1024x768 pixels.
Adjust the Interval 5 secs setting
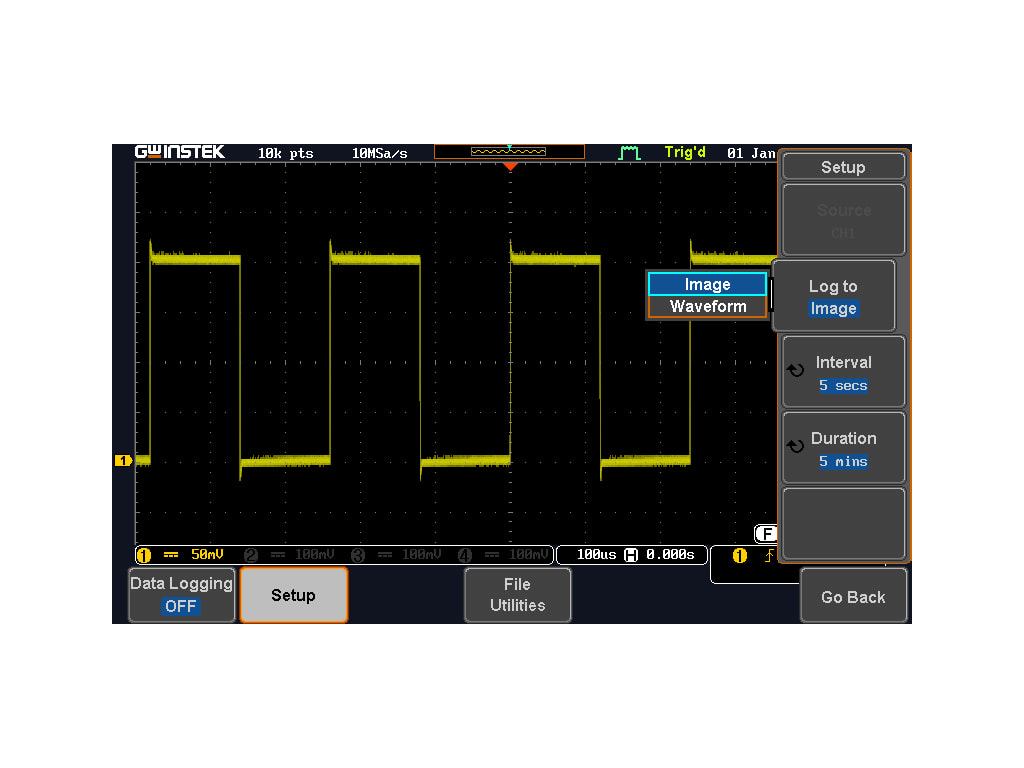tap(843, 373)
